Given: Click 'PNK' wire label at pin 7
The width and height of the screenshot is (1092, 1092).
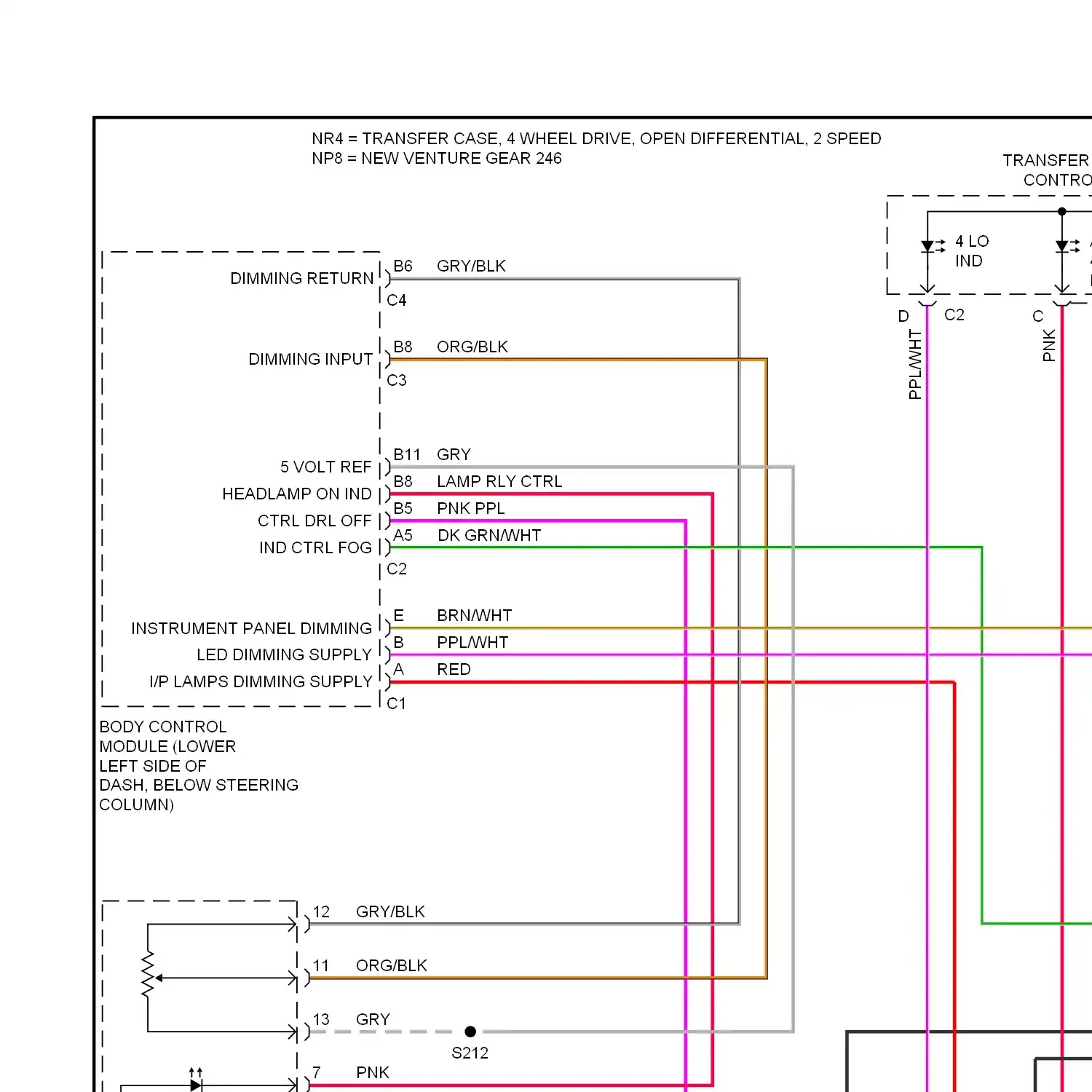Looking at the screenshot, I should pyautogui.click(x=373, y=1072).
